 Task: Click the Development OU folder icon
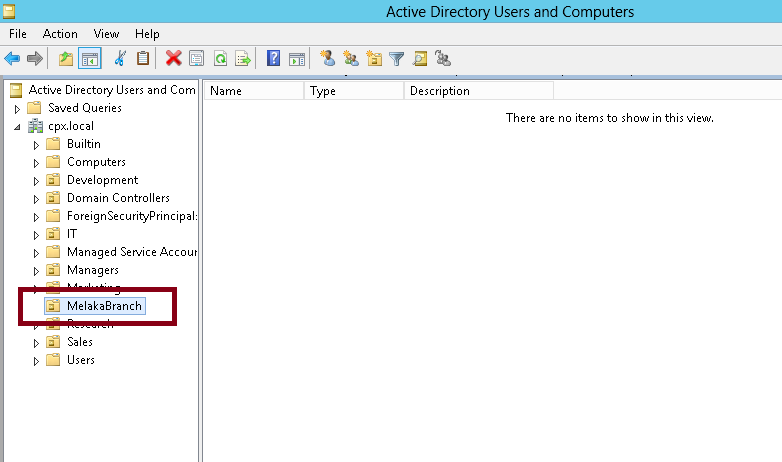pyautogui.click(x=53, y=180)
